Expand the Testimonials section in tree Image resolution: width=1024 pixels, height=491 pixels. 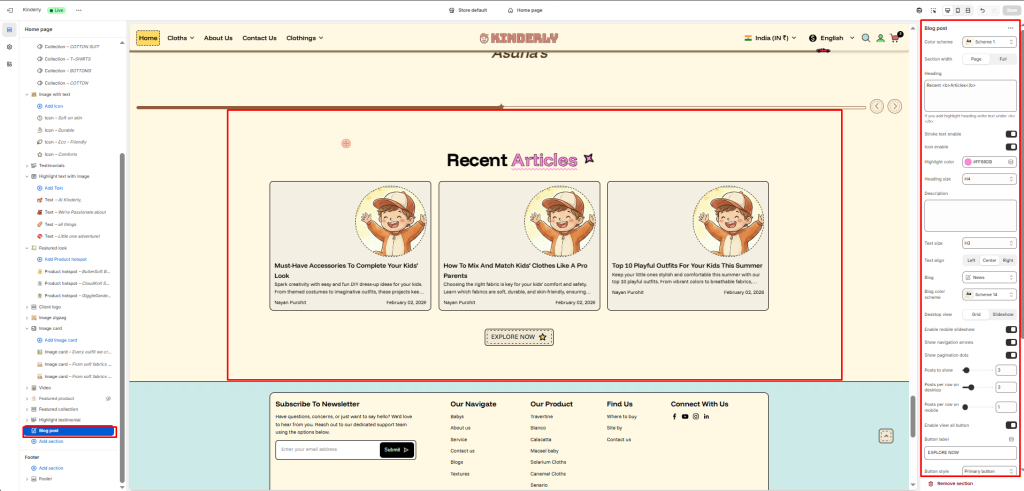pyautogui.click(x=27, y=166)
